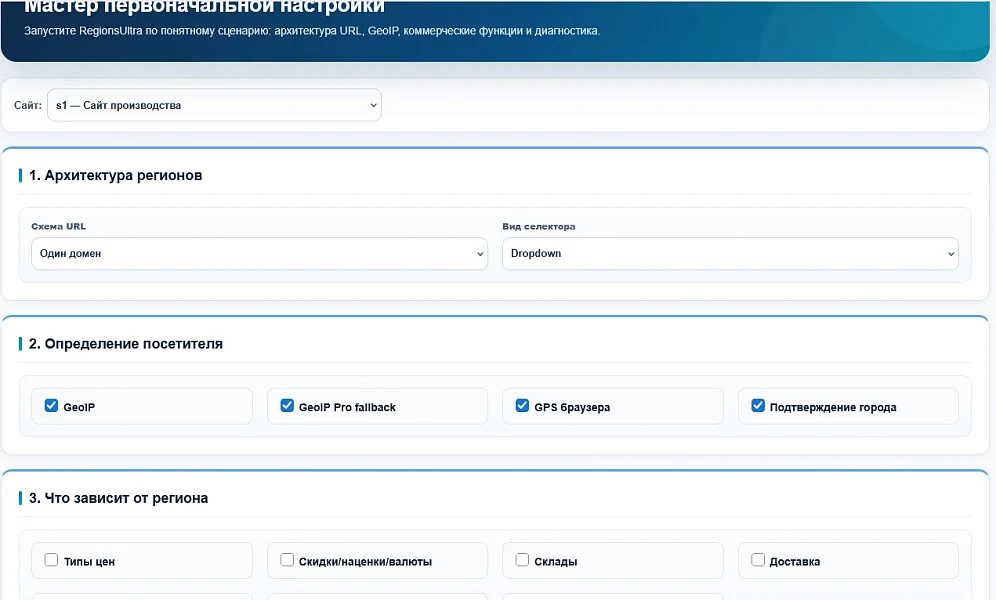
Task: Enable the Склады checkbox
Action: click(x=522, y=560)
